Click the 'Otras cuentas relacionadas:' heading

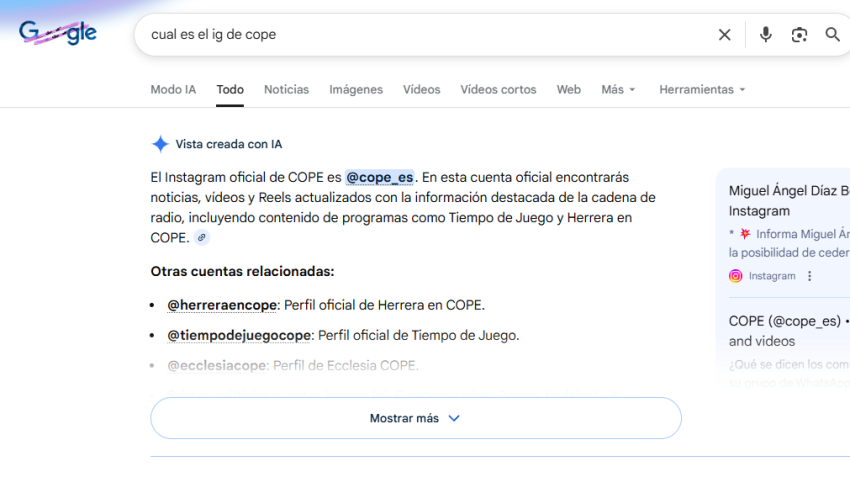pyautogui.click(x=242, y=272)
